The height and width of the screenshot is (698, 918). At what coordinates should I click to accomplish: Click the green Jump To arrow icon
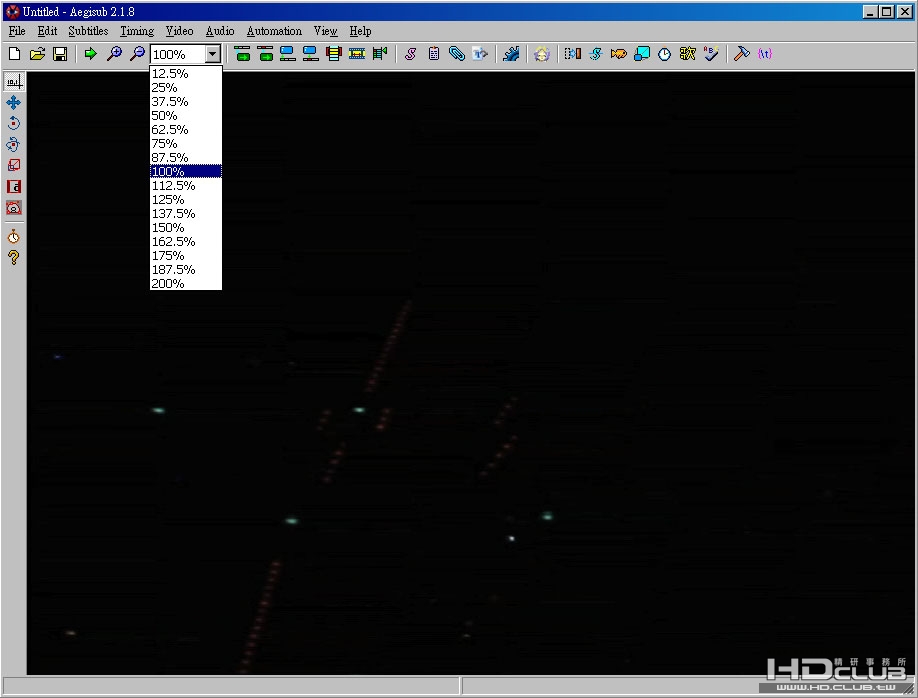click(91, 54)
